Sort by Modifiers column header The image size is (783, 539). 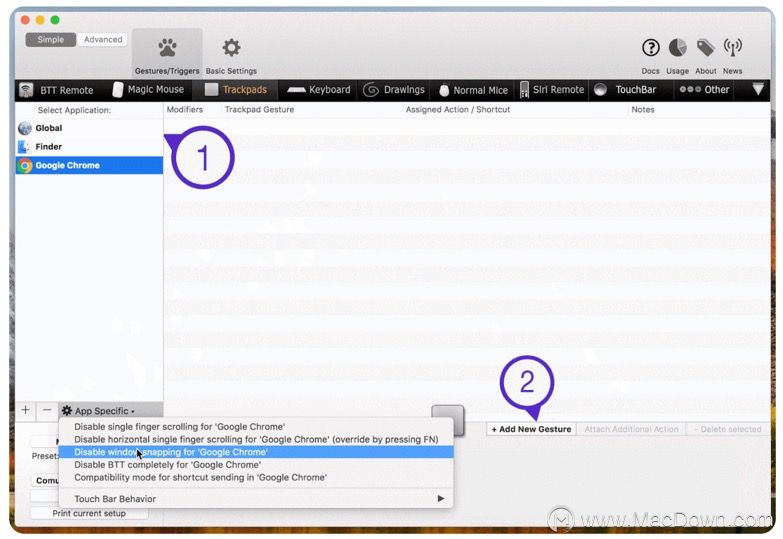pyautogui.click(x=185, y=109)
